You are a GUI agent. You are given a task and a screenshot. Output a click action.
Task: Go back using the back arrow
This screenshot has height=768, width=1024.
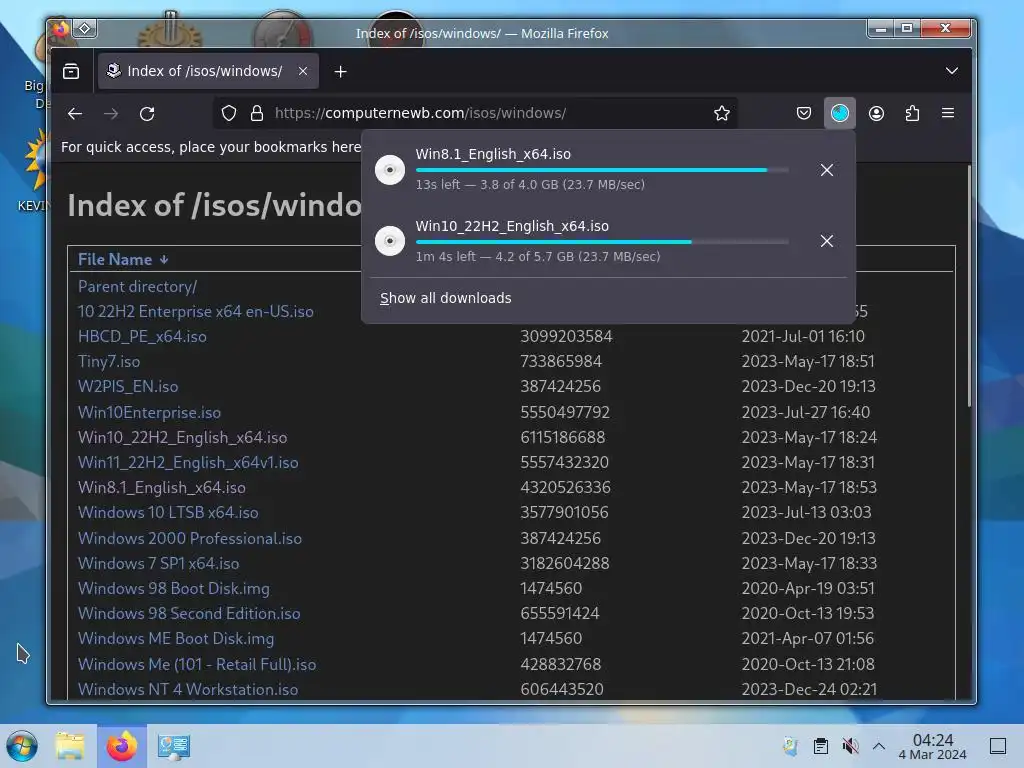pyautogui.click(x=75, y=114)
